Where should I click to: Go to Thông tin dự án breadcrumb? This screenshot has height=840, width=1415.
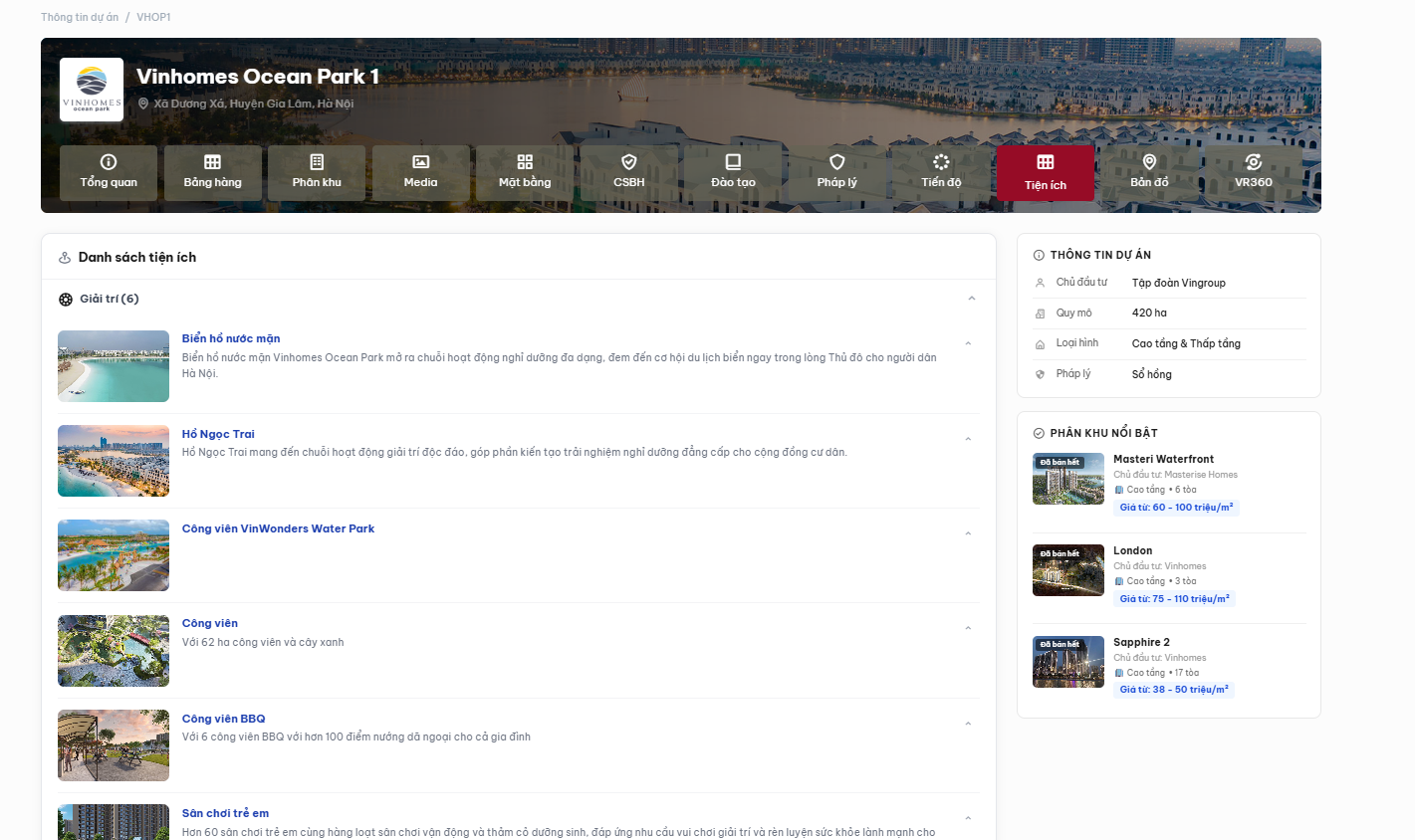(x=80, y=17)
